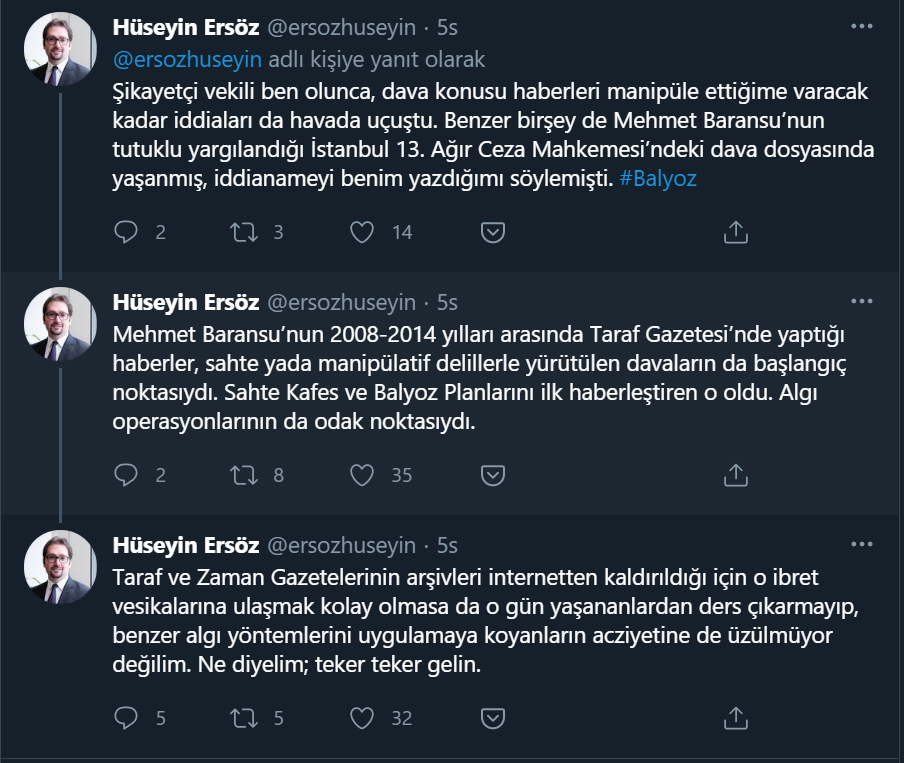This screenshot has height=763, width=904.
Task: Like the tweet with 32 likes
Action: pos(362,717)
